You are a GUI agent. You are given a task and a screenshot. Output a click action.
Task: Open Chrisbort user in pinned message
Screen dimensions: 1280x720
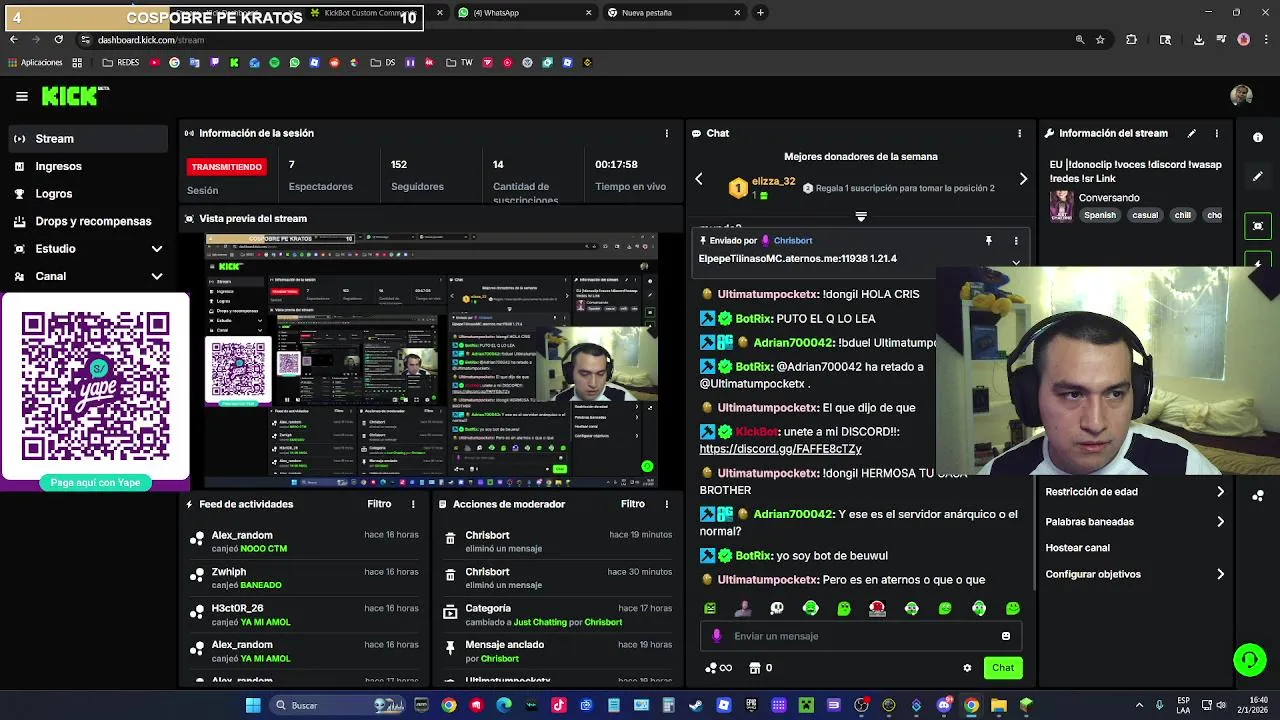coord(792,241)
